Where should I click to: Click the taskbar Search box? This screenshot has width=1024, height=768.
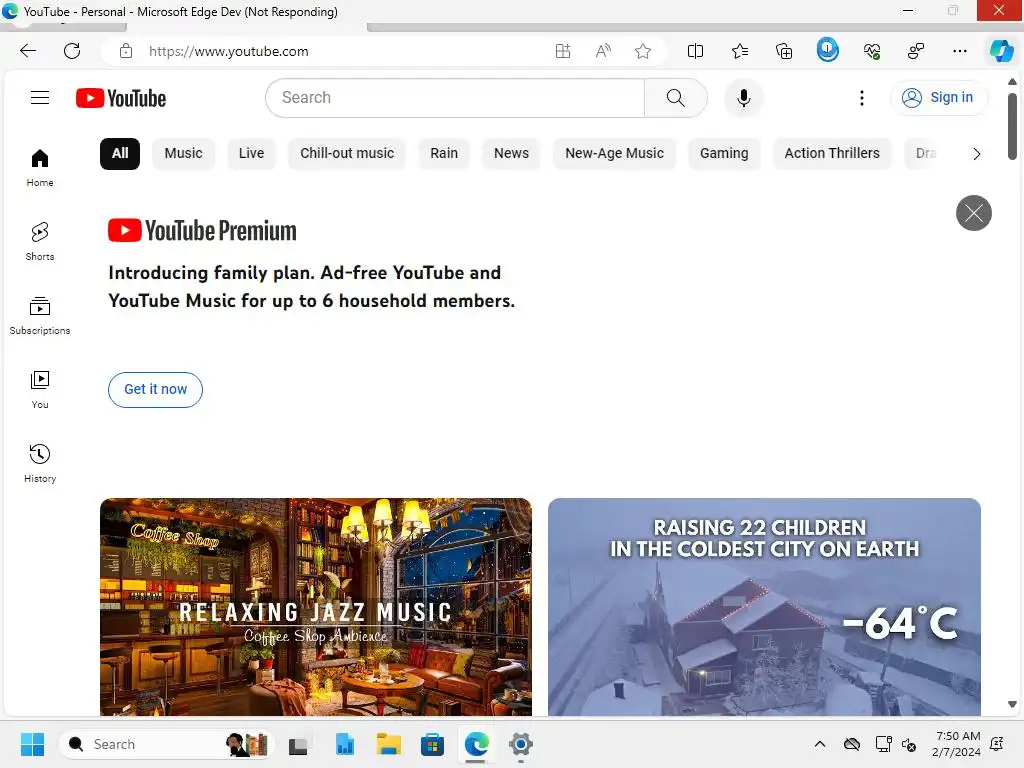pos(165,744)
